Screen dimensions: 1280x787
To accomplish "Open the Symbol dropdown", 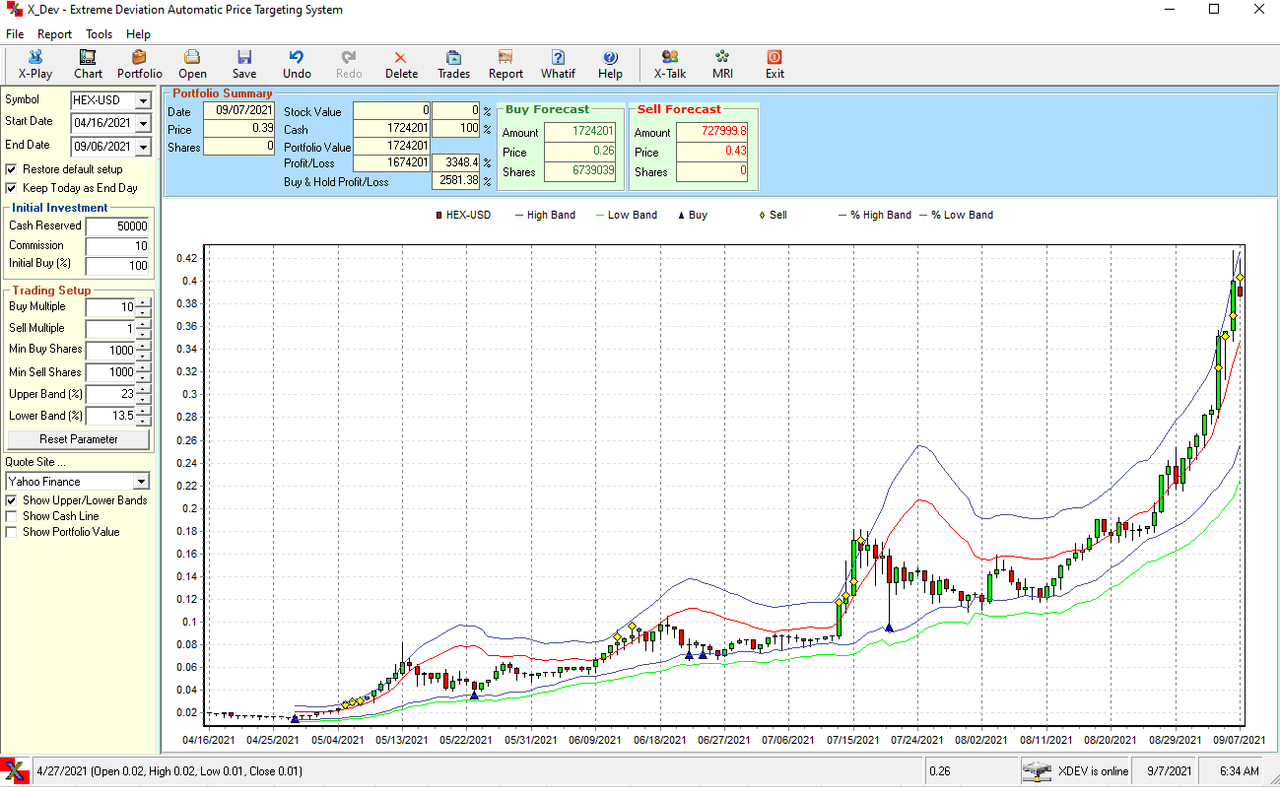I will click(x=143, y=100).
